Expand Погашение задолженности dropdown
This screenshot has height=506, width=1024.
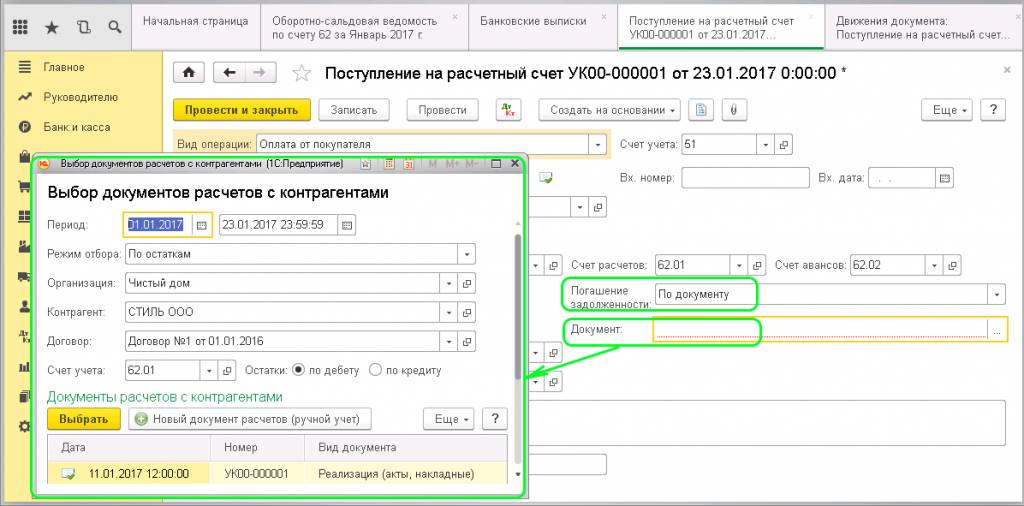[x=997, y=294]
